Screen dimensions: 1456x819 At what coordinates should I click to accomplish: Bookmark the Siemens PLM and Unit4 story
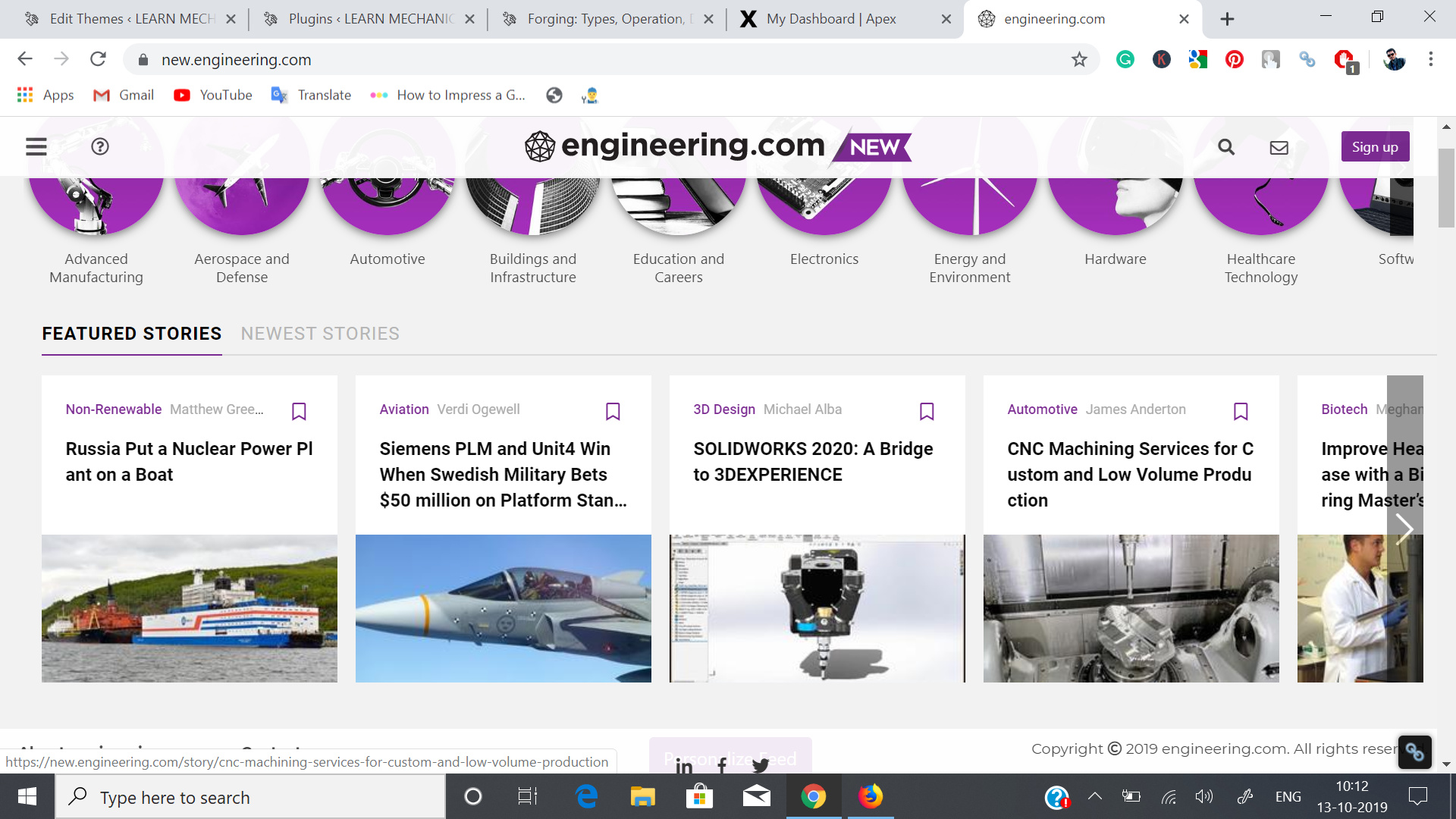[x=613, y=411]
